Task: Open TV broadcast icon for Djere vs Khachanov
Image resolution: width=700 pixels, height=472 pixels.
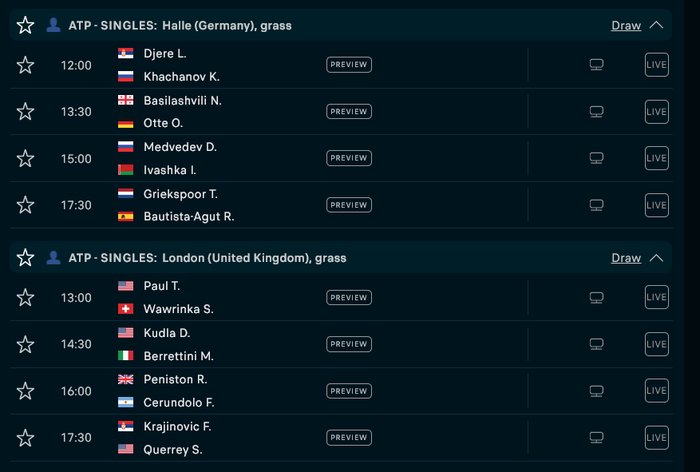Action: (596, 65)
